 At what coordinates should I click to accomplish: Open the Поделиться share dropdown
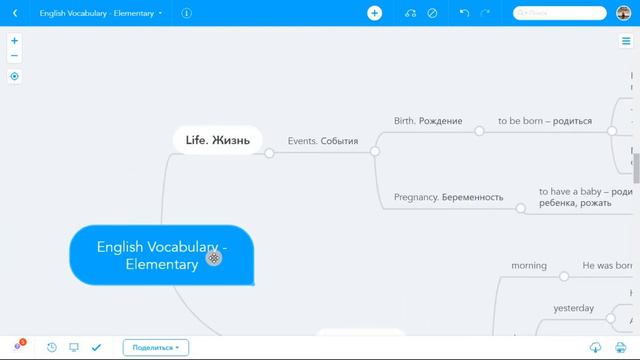(x=156, y=347)
